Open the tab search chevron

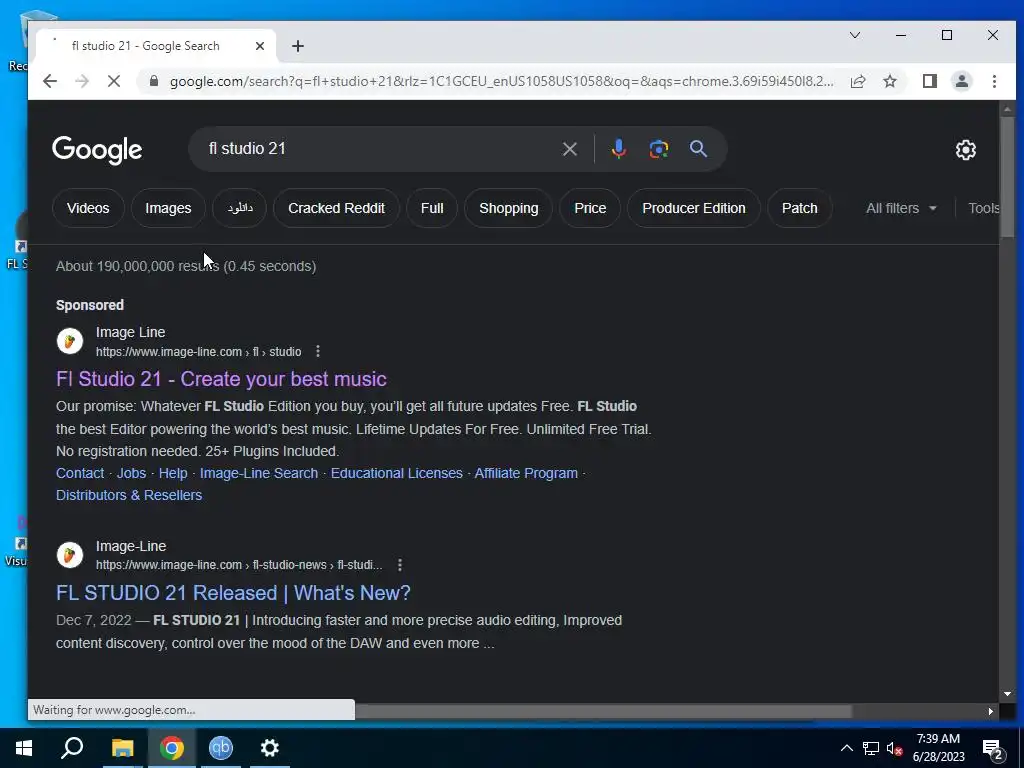click(855, 35)
